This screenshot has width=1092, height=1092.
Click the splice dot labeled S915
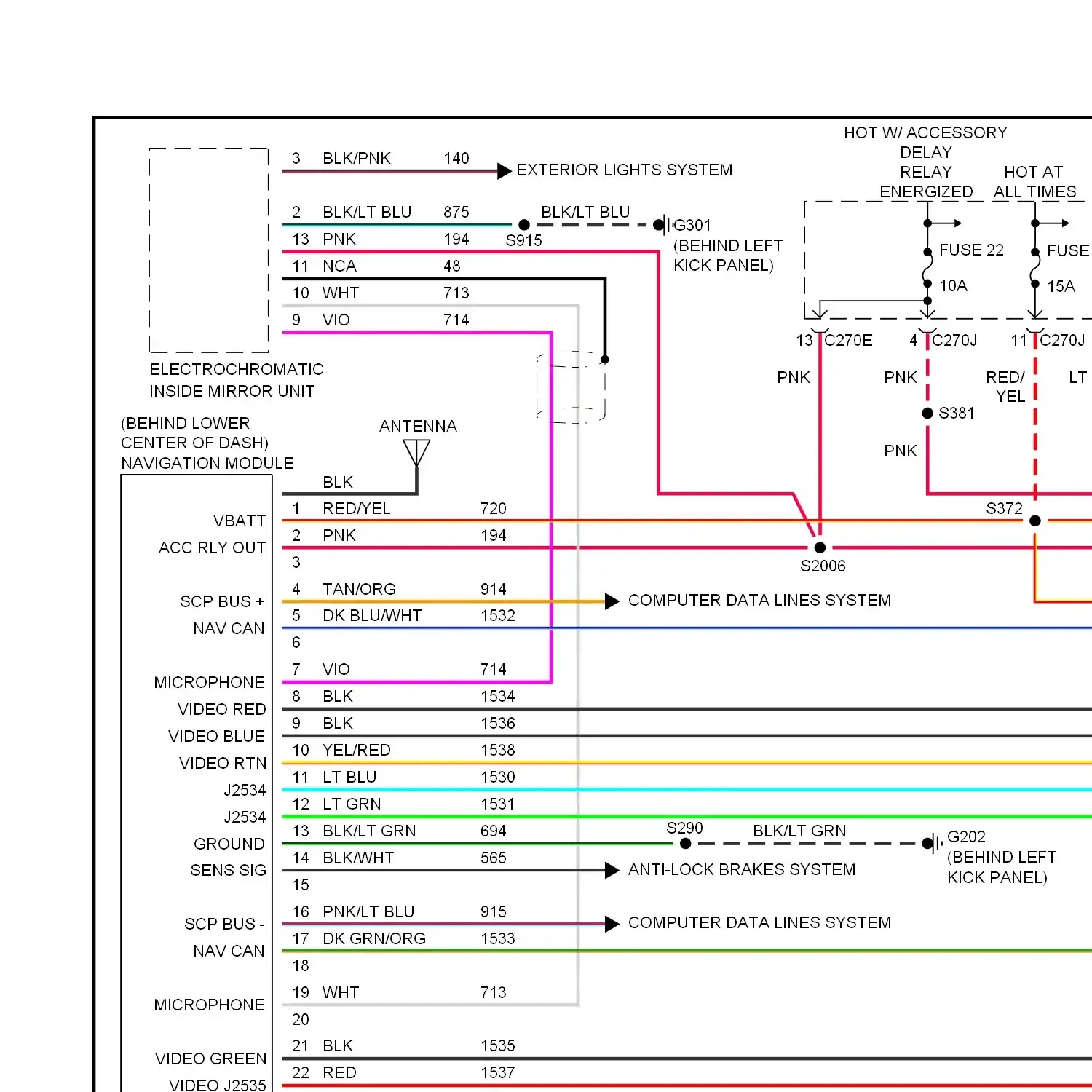524,225
